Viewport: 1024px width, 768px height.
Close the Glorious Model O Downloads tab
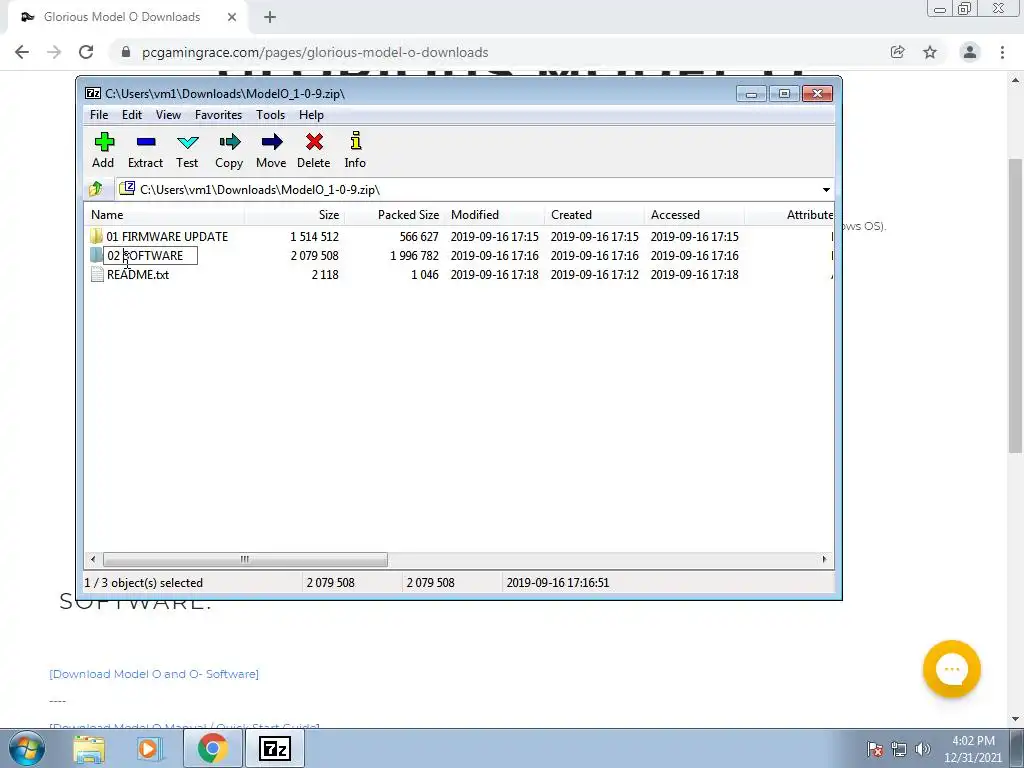(x=232, y=17)
